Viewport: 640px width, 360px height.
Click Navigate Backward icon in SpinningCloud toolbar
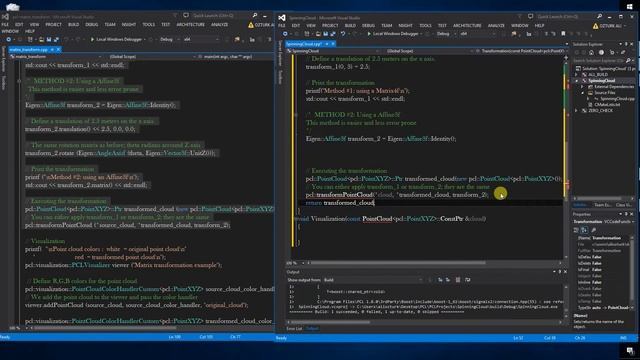click(285, 33)
